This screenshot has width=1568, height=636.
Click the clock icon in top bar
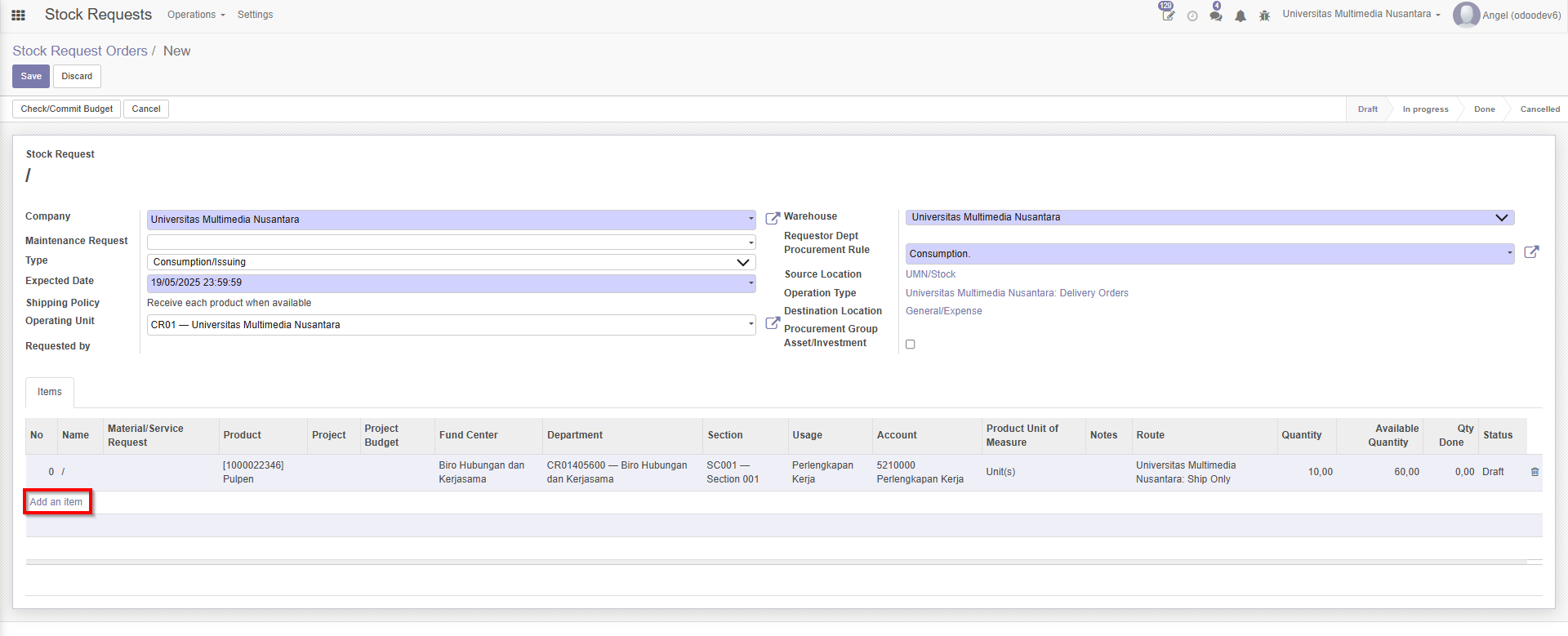1192,16
